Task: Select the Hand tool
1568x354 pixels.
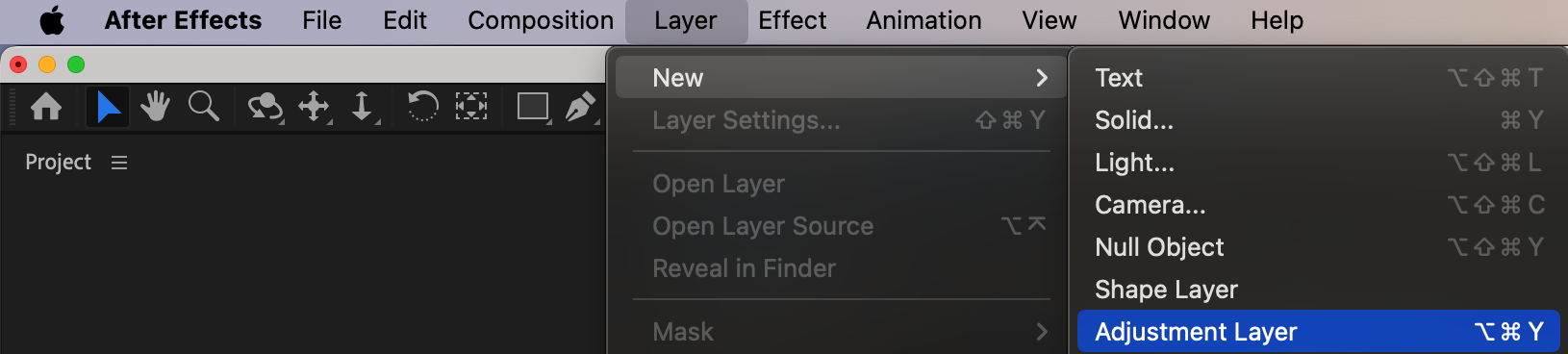Action: [155, 106]
